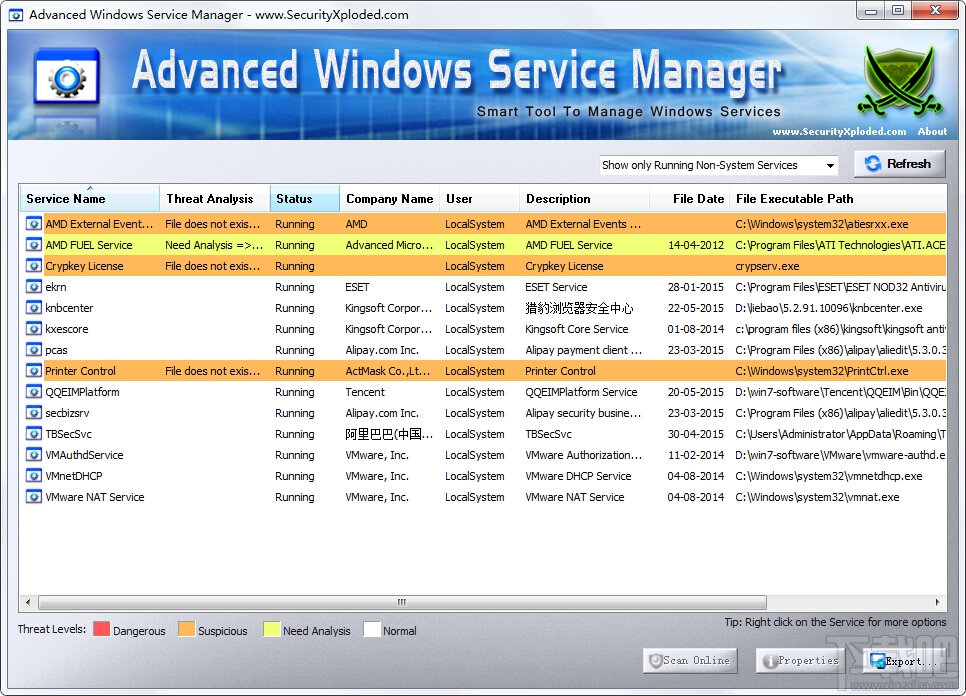This screenshot has width=966, height=696.
Task: Click the service icon beside pcas
Action: (34, 349)
